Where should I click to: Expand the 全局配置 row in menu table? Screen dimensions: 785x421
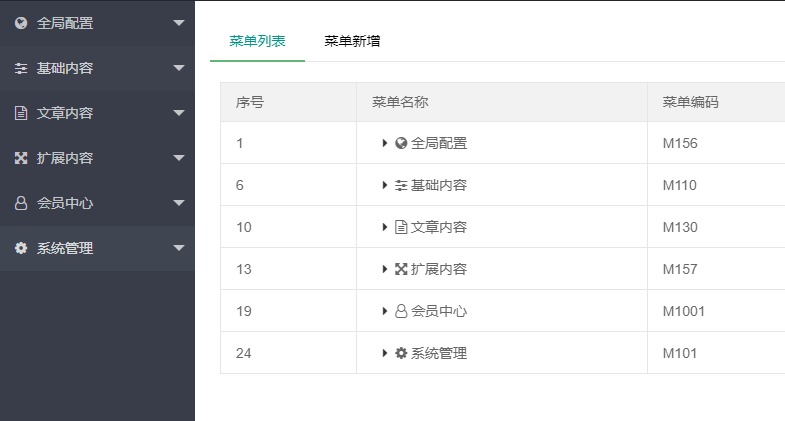click(384, 143)
